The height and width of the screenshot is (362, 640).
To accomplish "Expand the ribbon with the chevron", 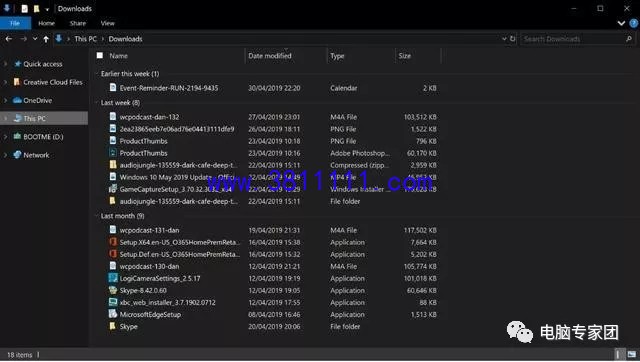I will click(x=621, y=23).
